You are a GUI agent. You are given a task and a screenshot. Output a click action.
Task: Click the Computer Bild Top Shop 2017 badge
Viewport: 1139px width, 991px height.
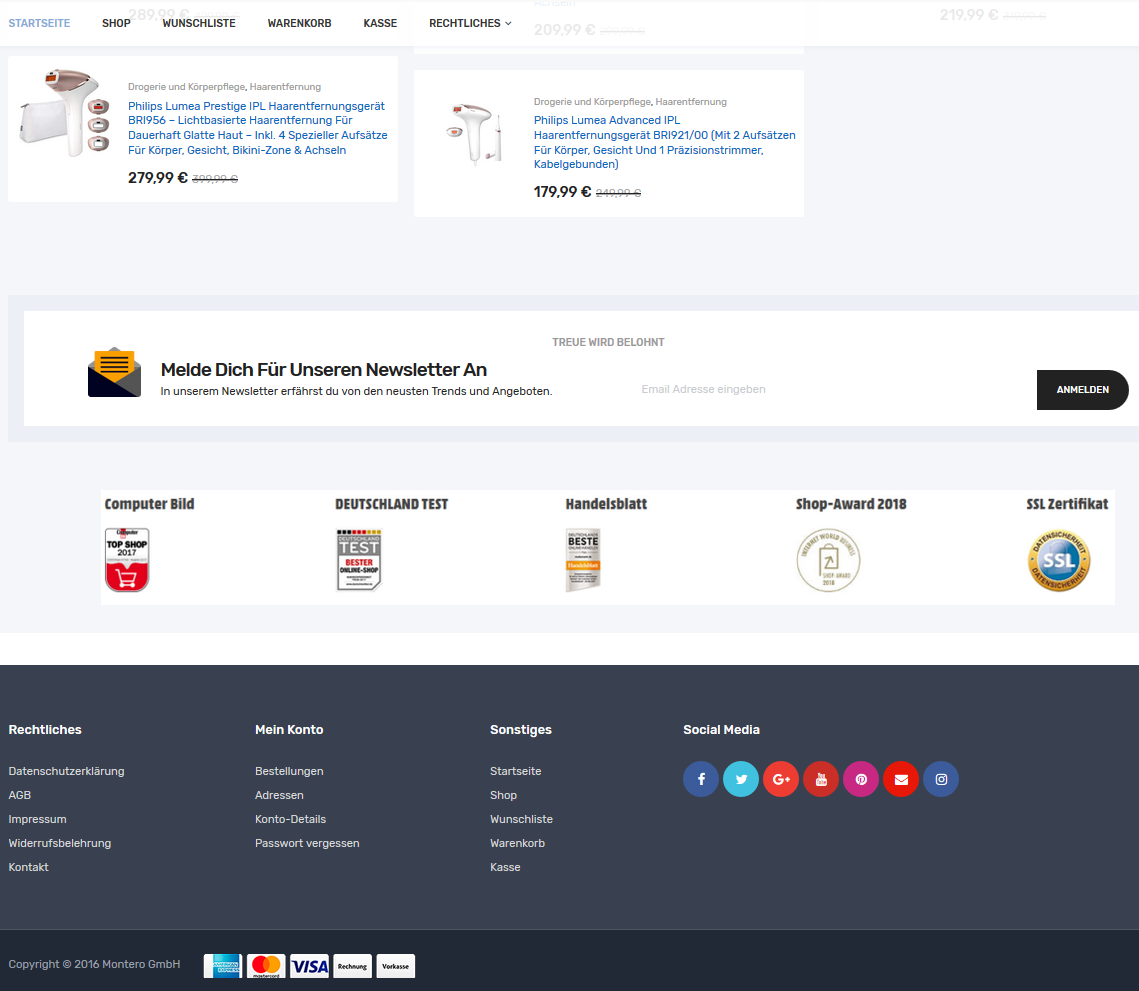127,559
